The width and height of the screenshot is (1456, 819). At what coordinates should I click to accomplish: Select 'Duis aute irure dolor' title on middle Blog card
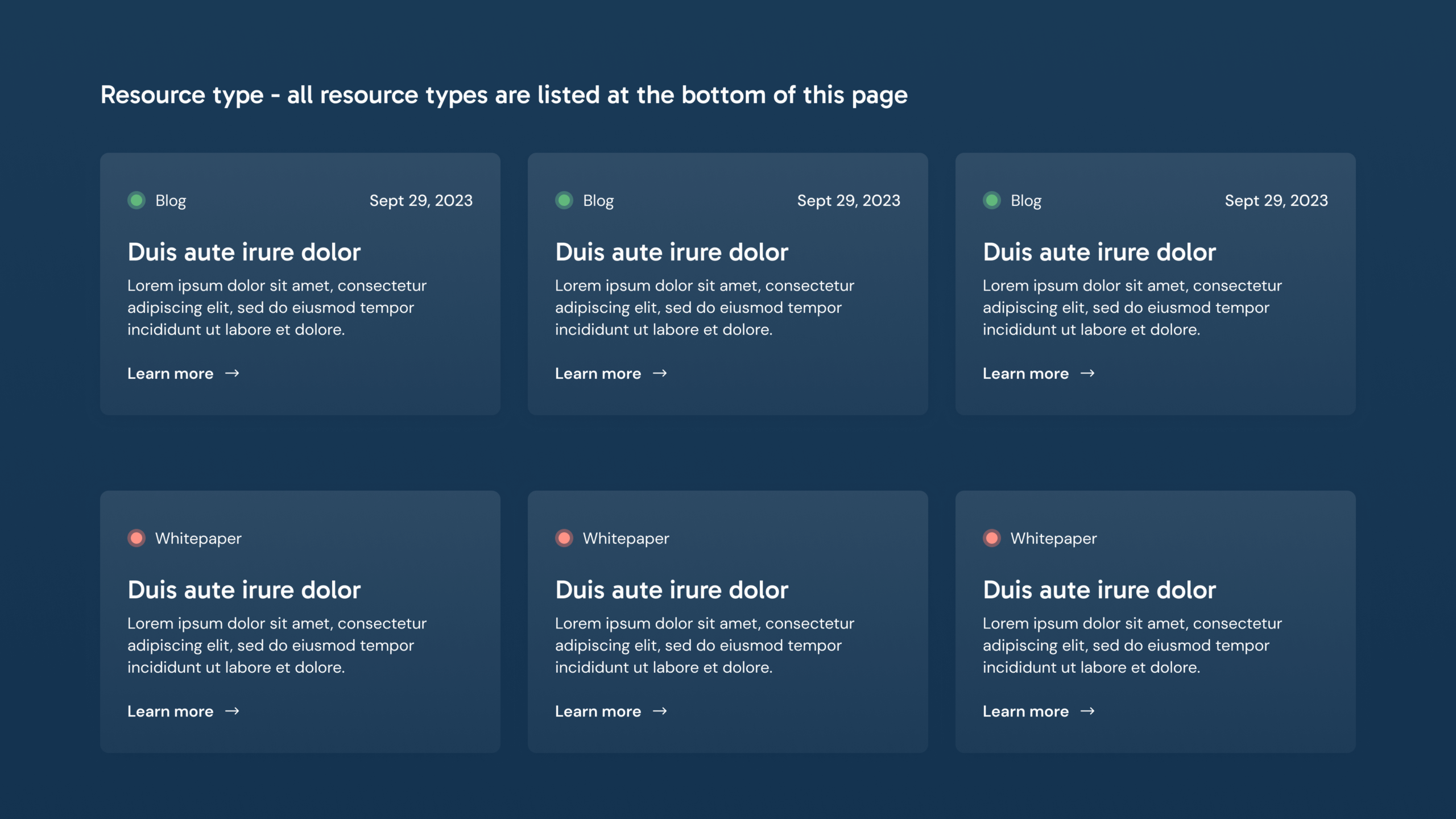pos(672,252)
